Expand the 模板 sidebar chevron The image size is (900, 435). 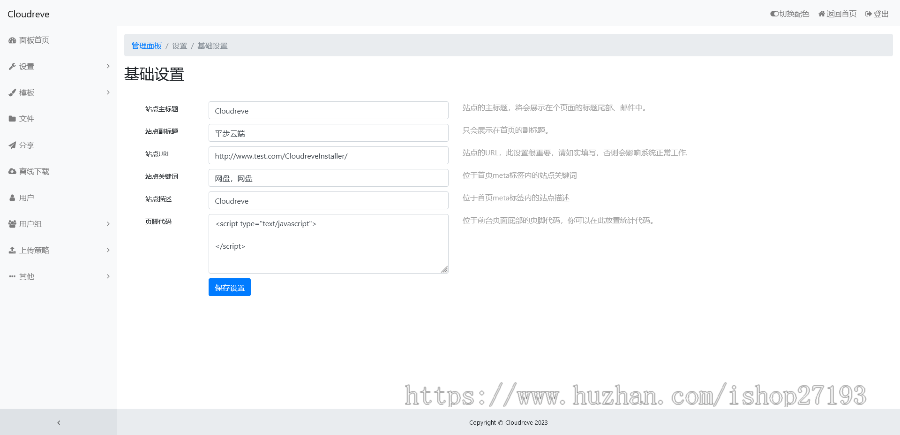click(108, 92)
